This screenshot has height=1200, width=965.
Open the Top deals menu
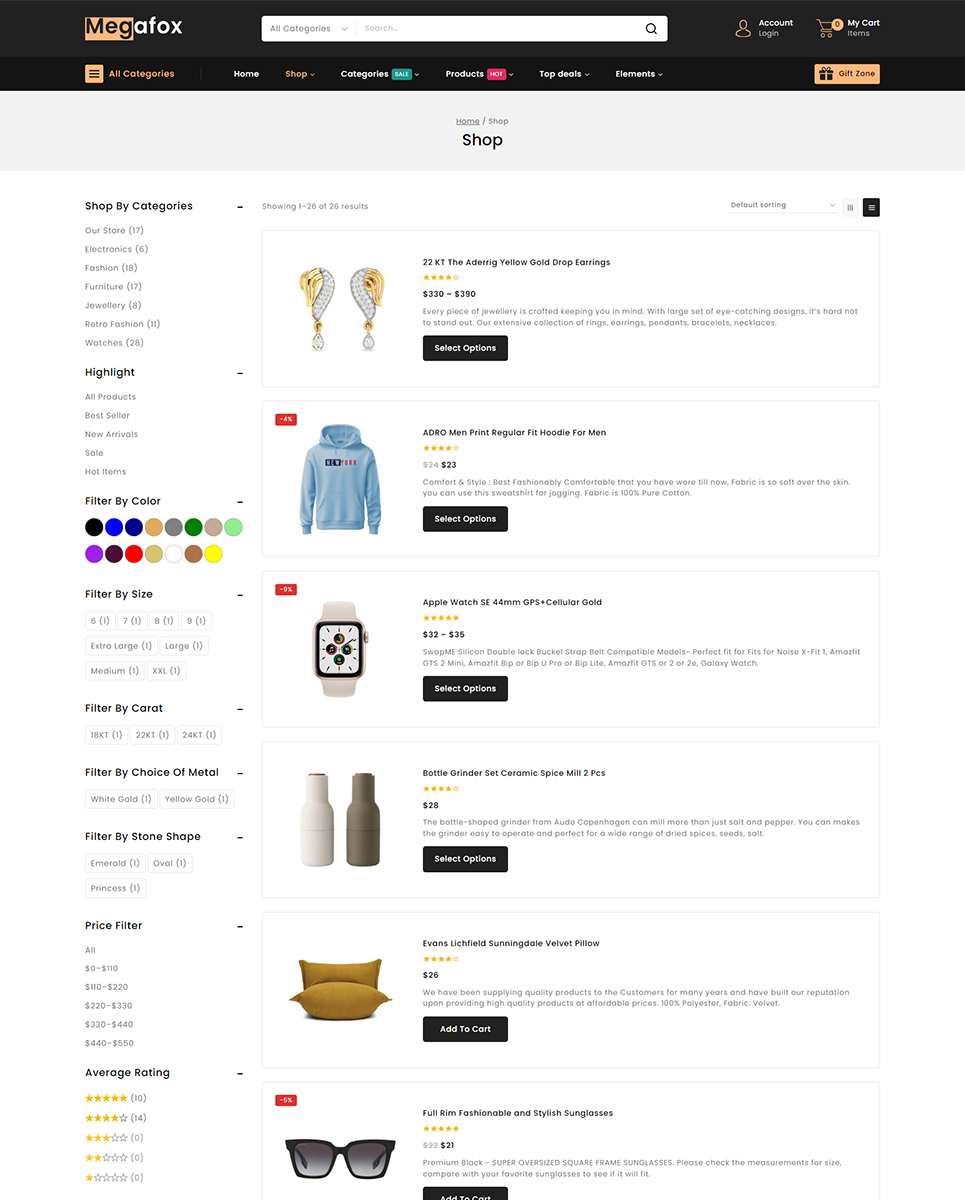pos(564,74)
